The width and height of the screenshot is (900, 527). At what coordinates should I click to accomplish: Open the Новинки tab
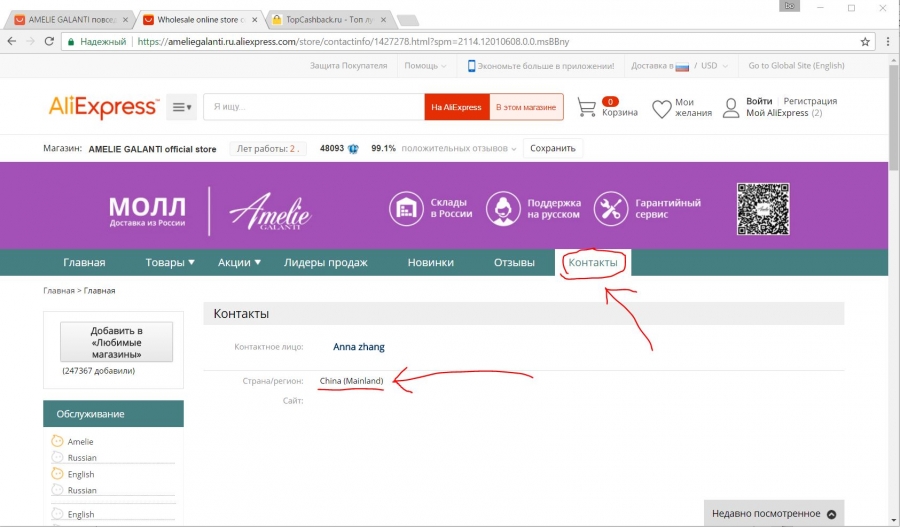pyautogui.click(x=430, y=262)
